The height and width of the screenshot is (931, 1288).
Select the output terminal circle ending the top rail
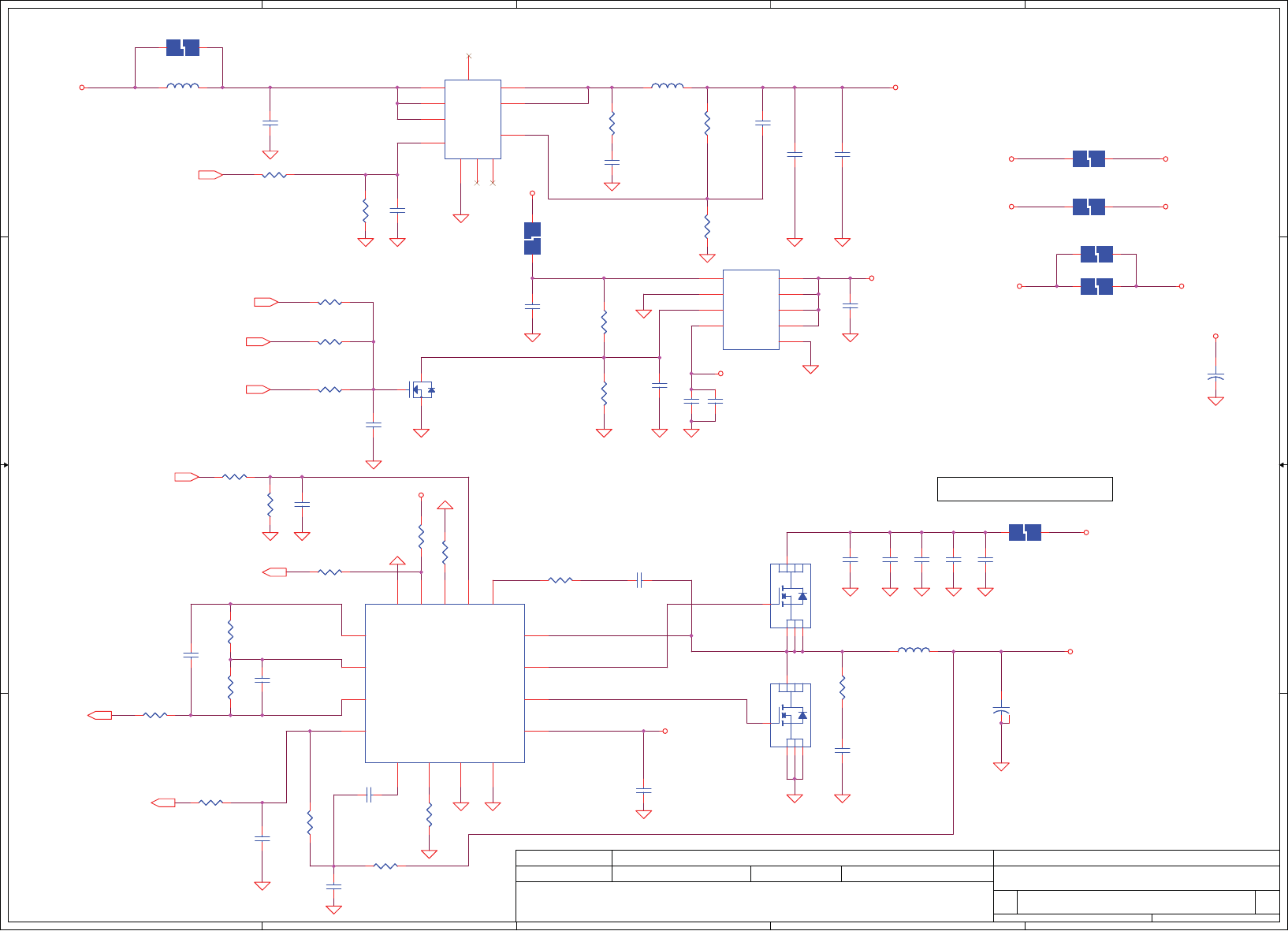(895, 88)
